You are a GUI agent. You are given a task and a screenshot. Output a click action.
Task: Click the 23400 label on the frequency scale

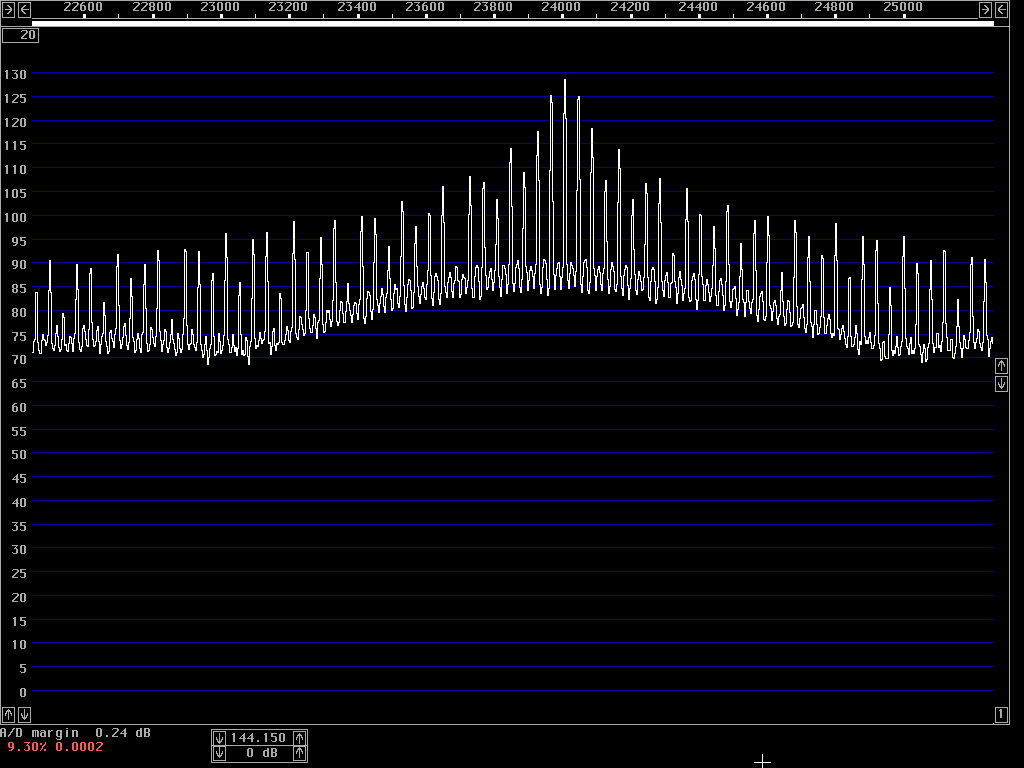[x=356, y=7]
